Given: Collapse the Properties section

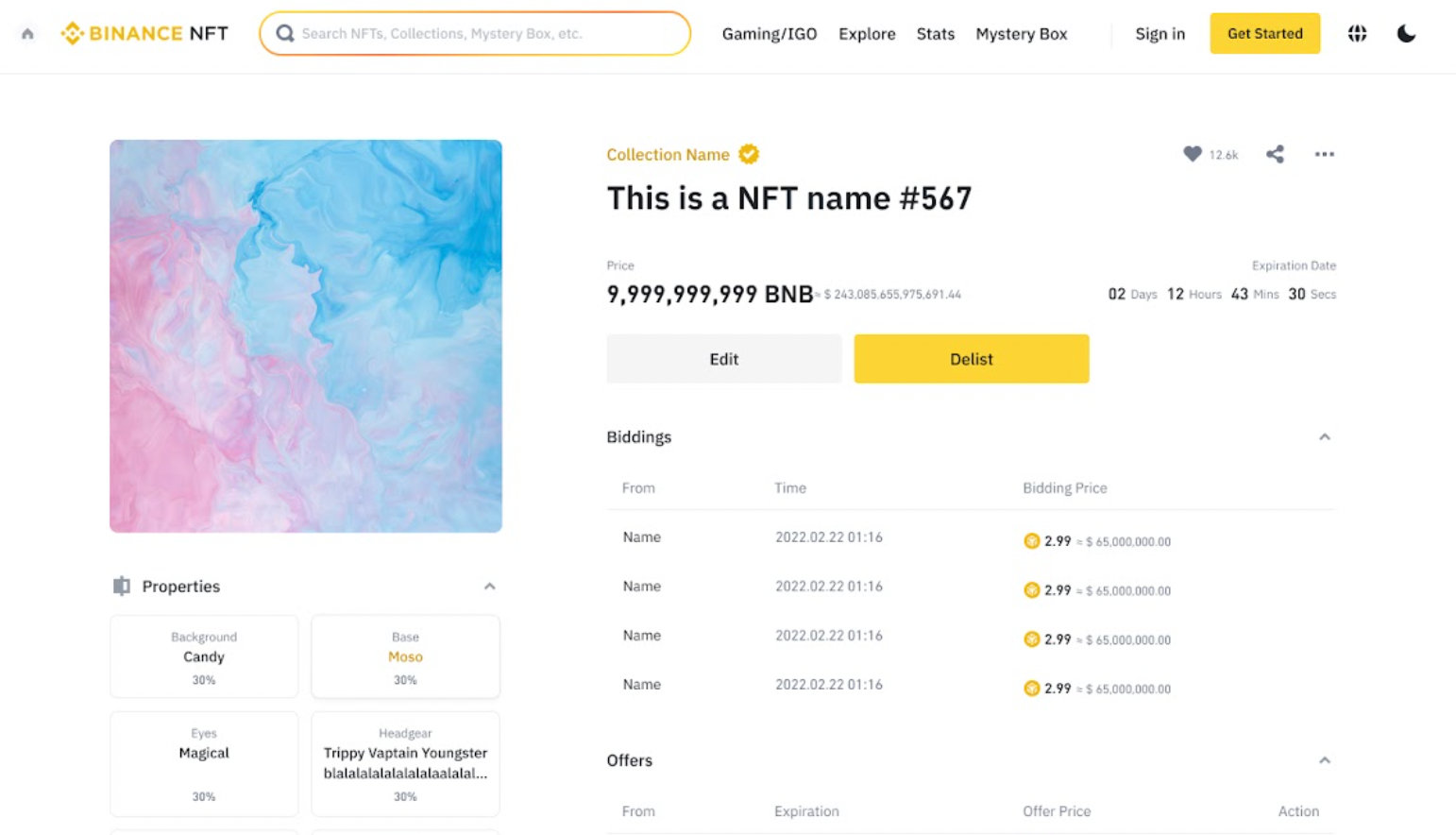Looking at the screenshot, I should pyautogui.click(x=489, y=587).
